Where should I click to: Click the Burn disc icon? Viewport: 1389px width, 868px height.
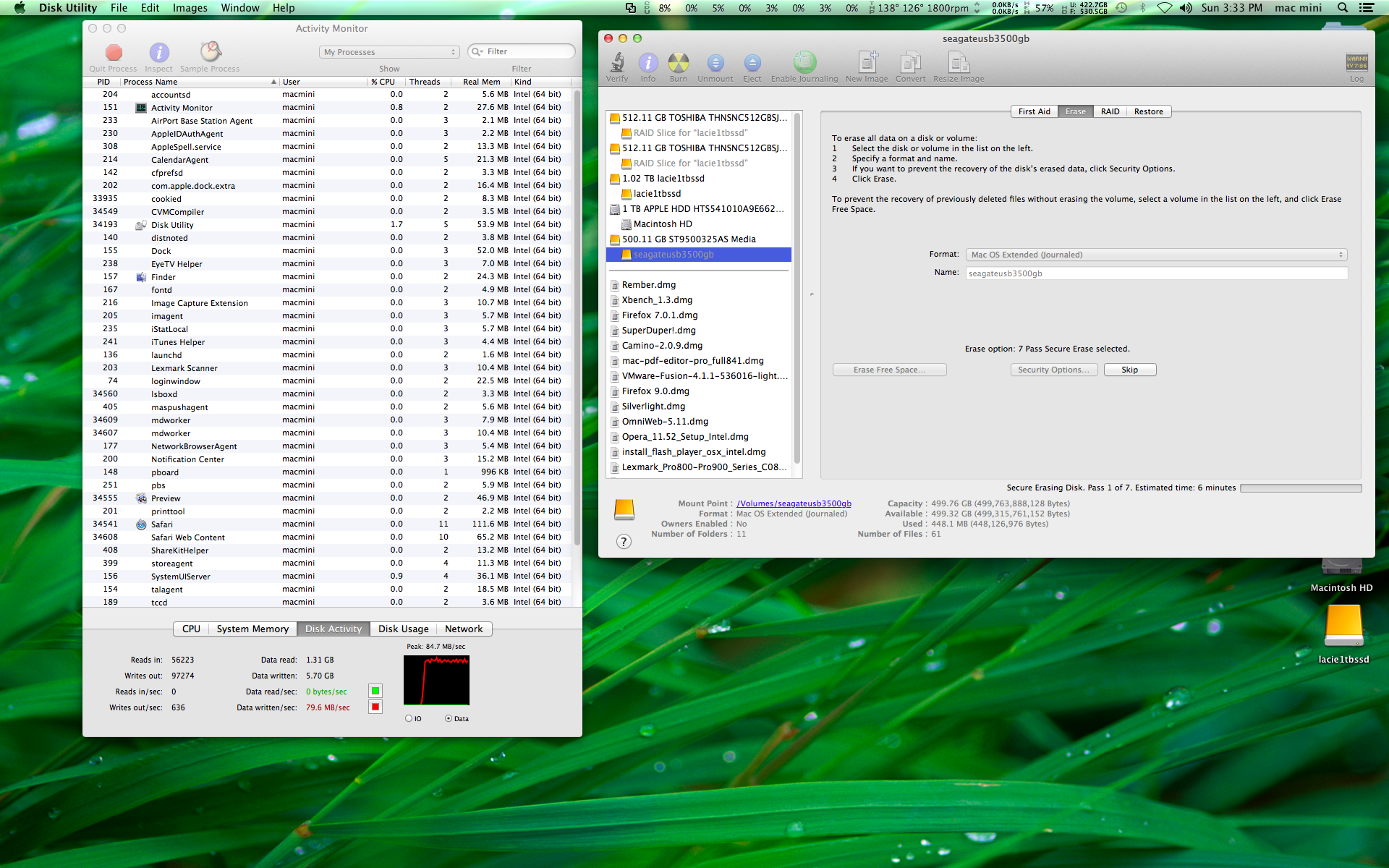pos(678,63)
